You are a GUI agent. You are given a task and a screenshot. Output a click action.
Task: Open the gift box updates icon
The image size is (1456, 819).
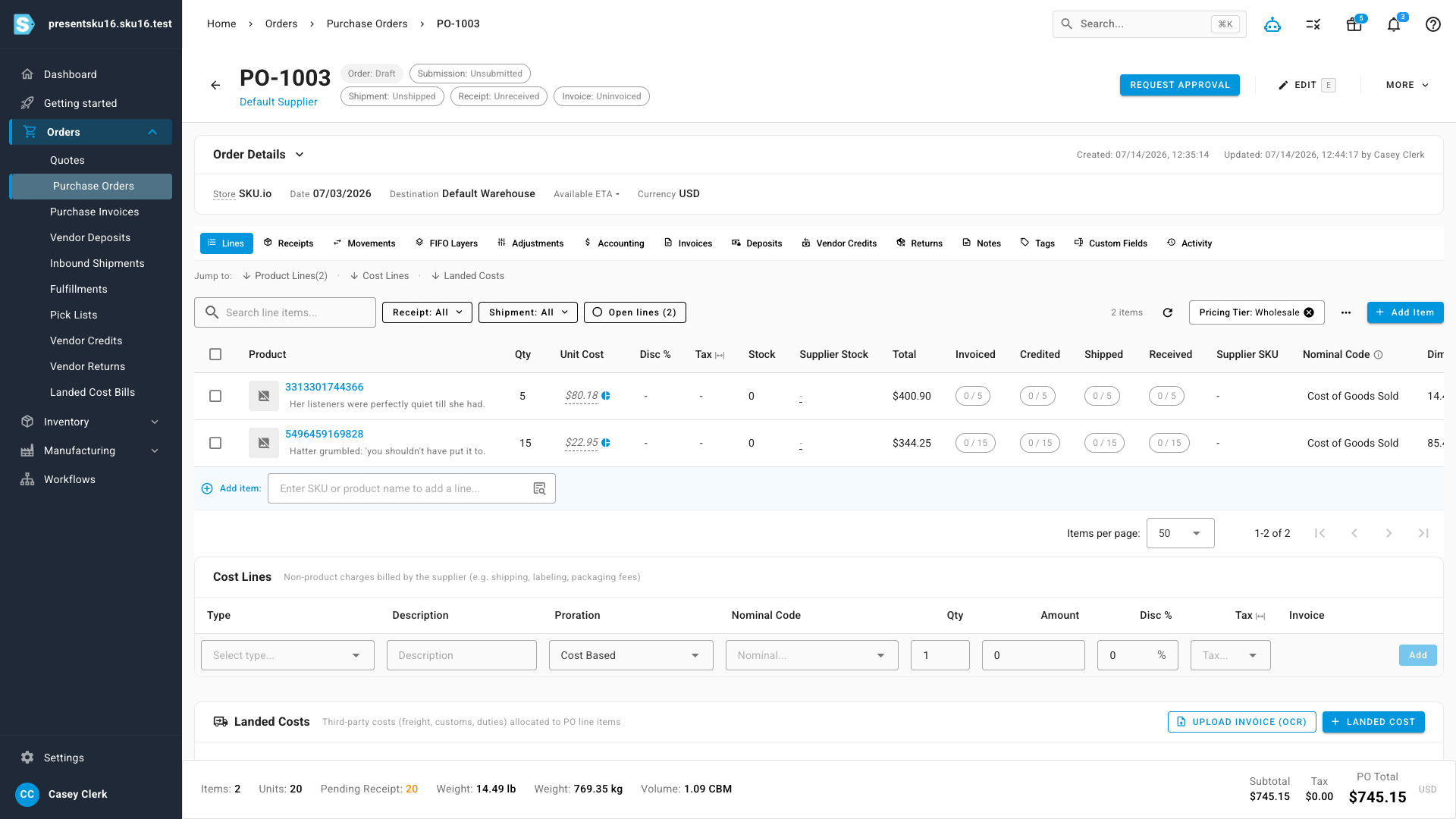pos(1354,24)
